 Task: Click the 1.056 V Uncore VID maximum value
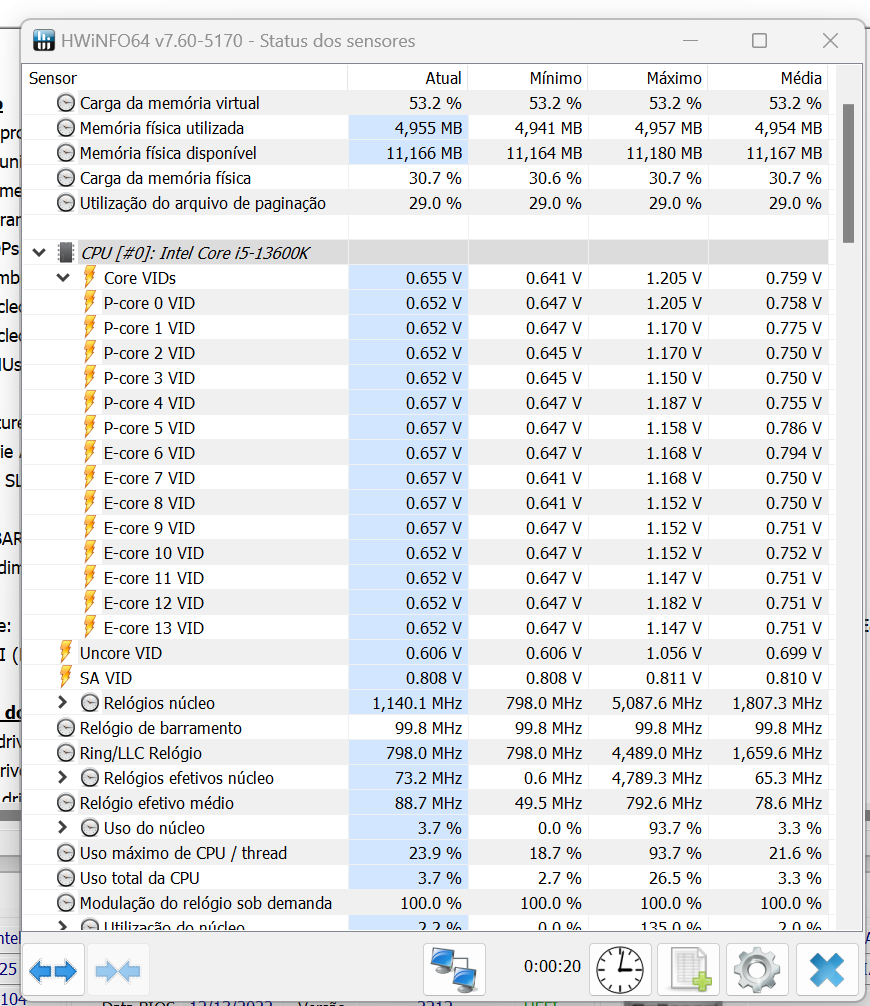coord(674,652)
